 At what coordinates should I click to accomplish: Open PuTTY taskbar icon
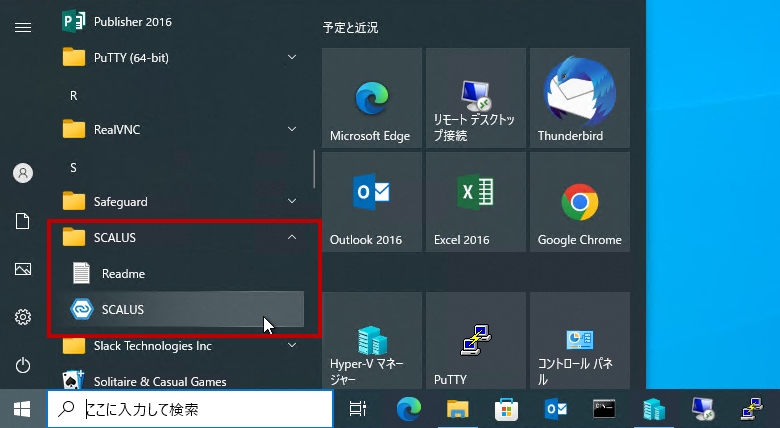click(x=752, y=409)
